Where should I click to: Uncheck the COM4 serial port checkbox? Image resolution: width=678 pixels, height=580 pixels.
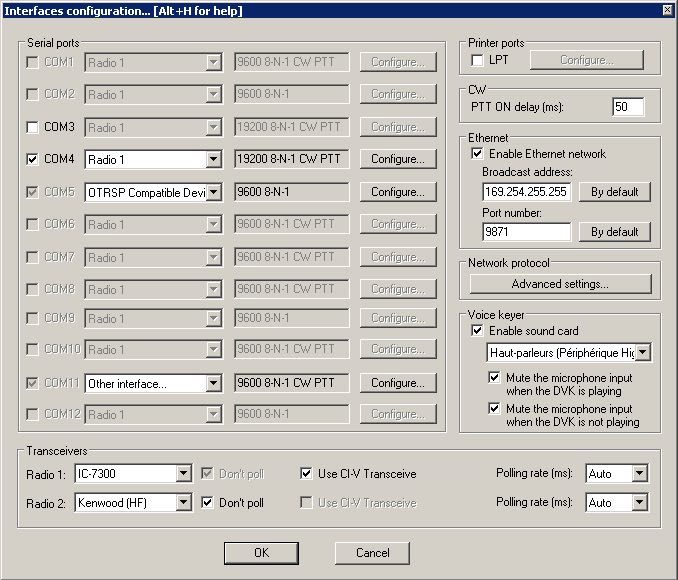pos(33,159)
